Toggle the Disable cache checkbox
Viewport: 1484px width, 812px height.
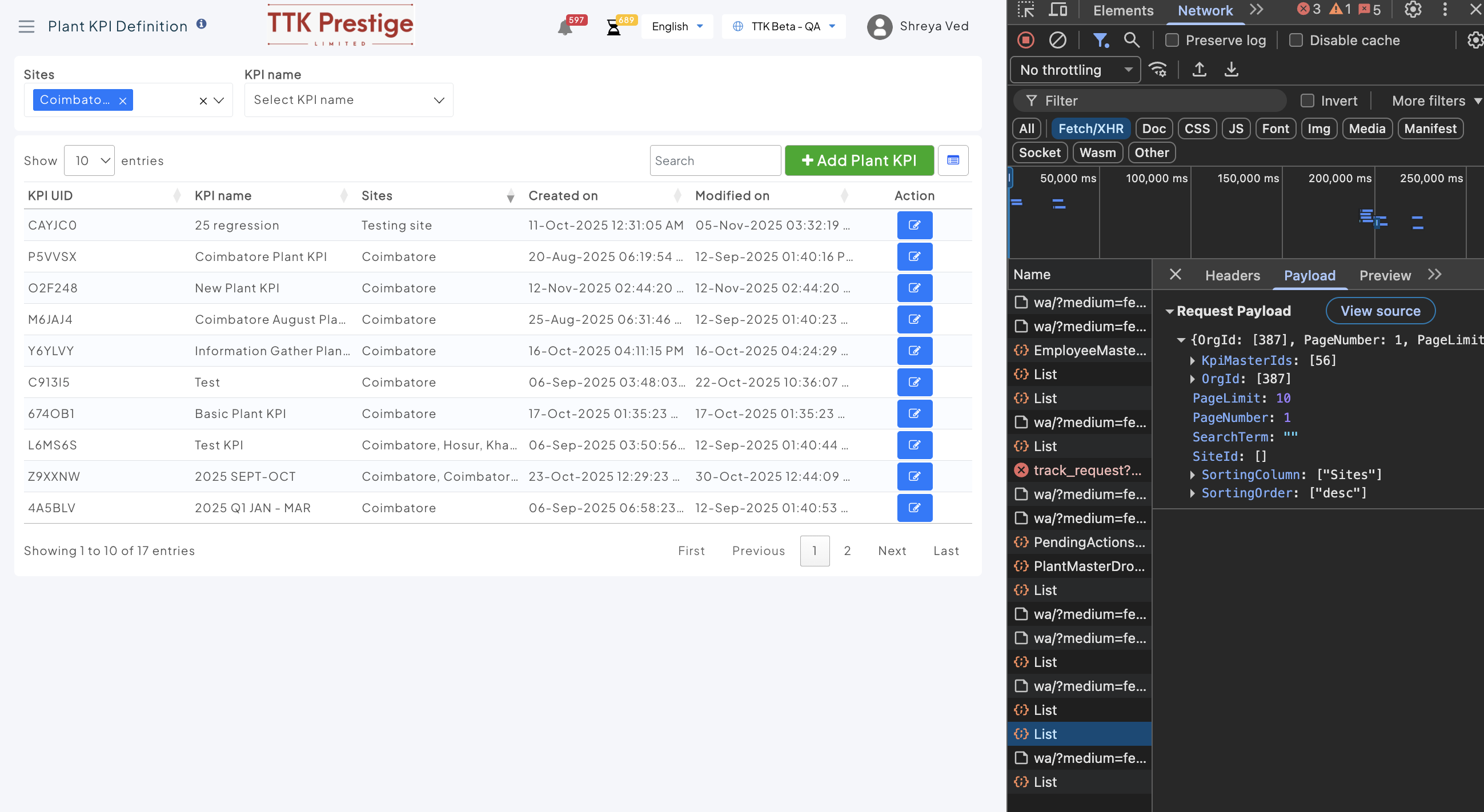coord(1296,41)
